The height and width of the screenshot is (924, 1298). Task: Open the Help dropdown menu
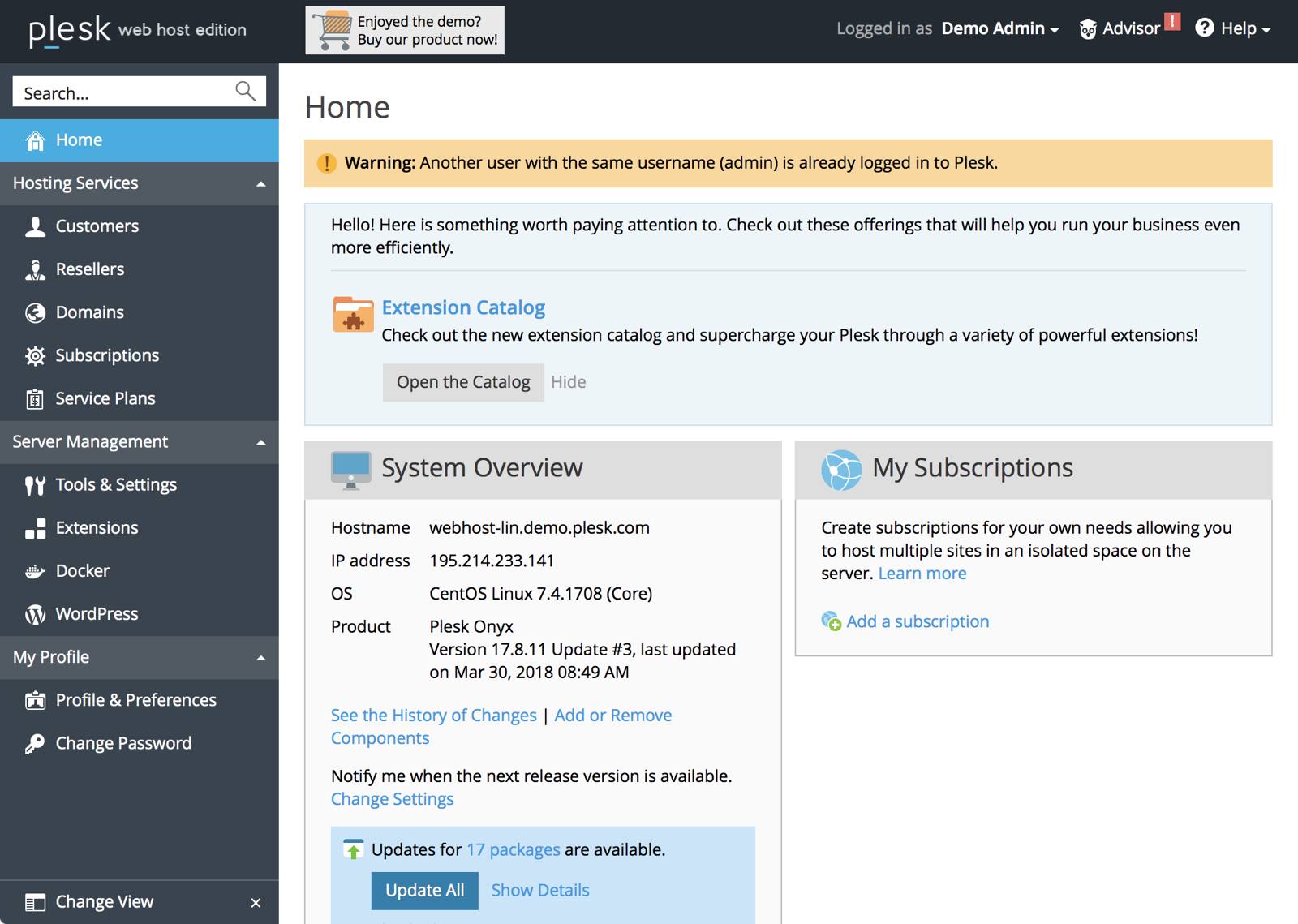coord(1233,29)
